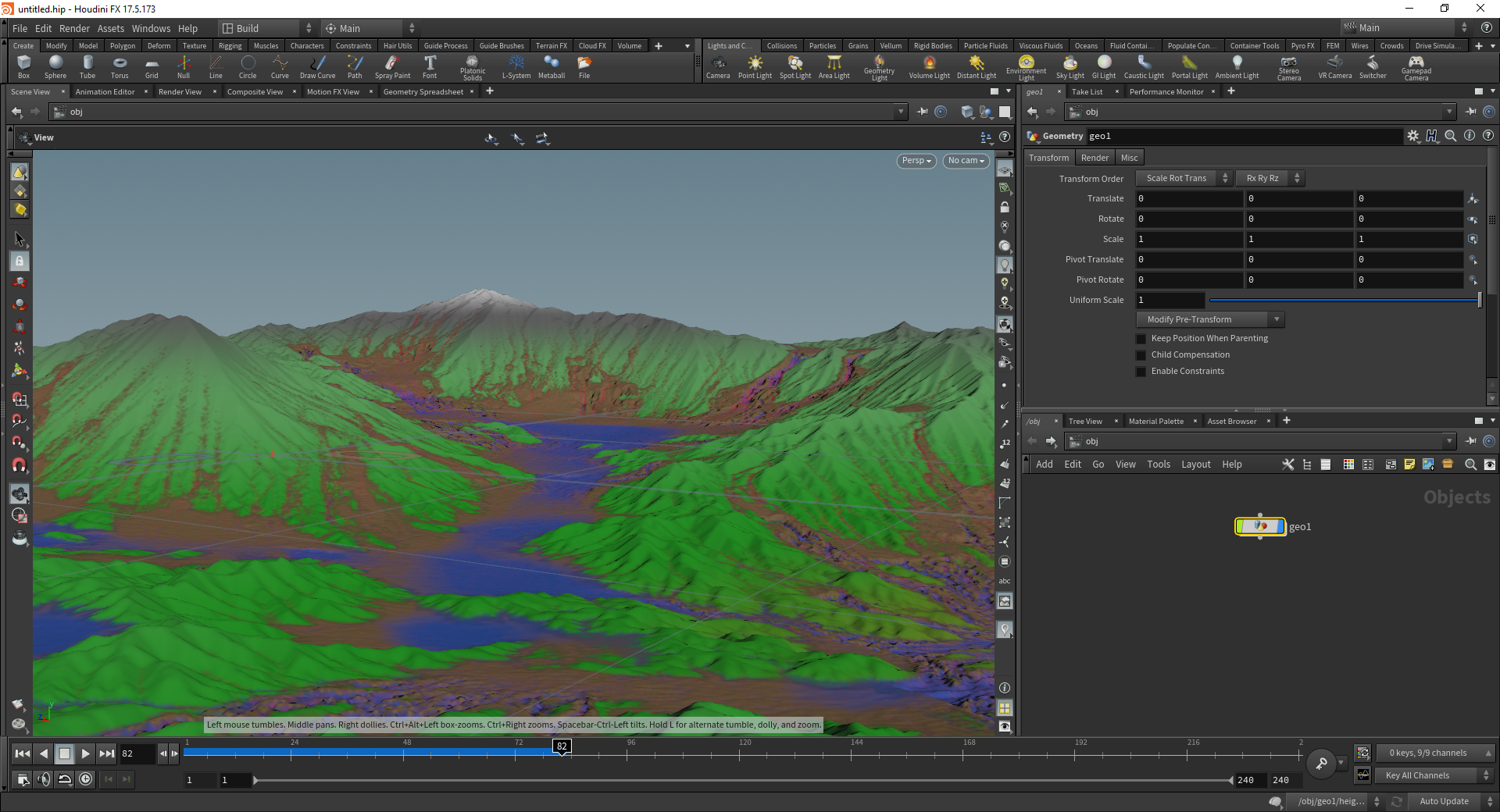Open the No cam camera dropdown
Viewport: 1500px width, 812px height.
tap(966, 161)
